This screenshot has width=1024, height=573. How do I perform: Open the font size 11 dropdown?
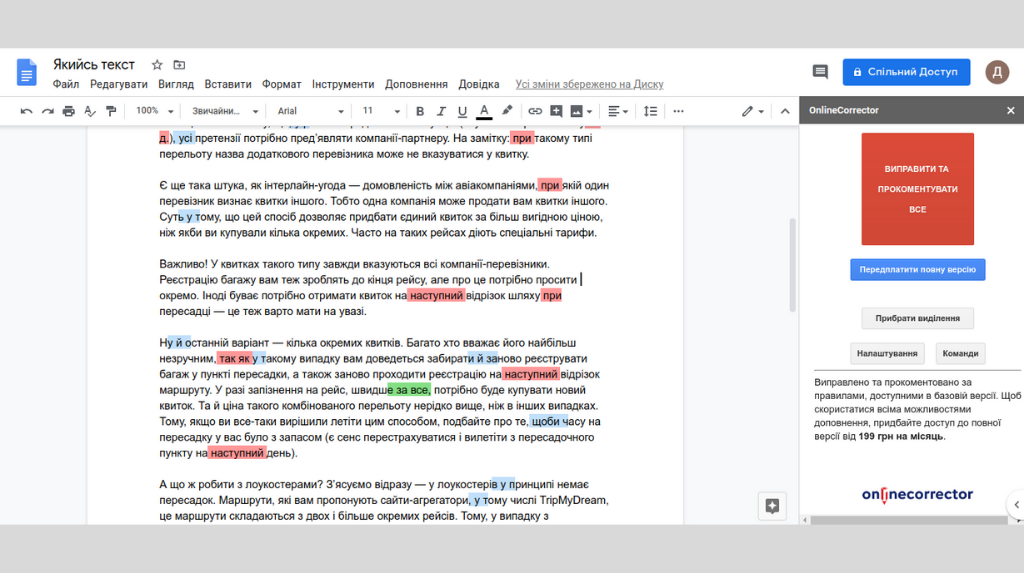[381, 111]
